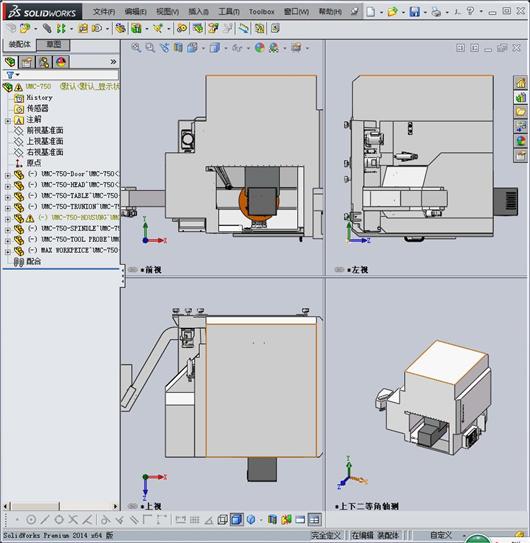Click the Print icon
This screenshot has width=530, height=543.
[436, 12]
